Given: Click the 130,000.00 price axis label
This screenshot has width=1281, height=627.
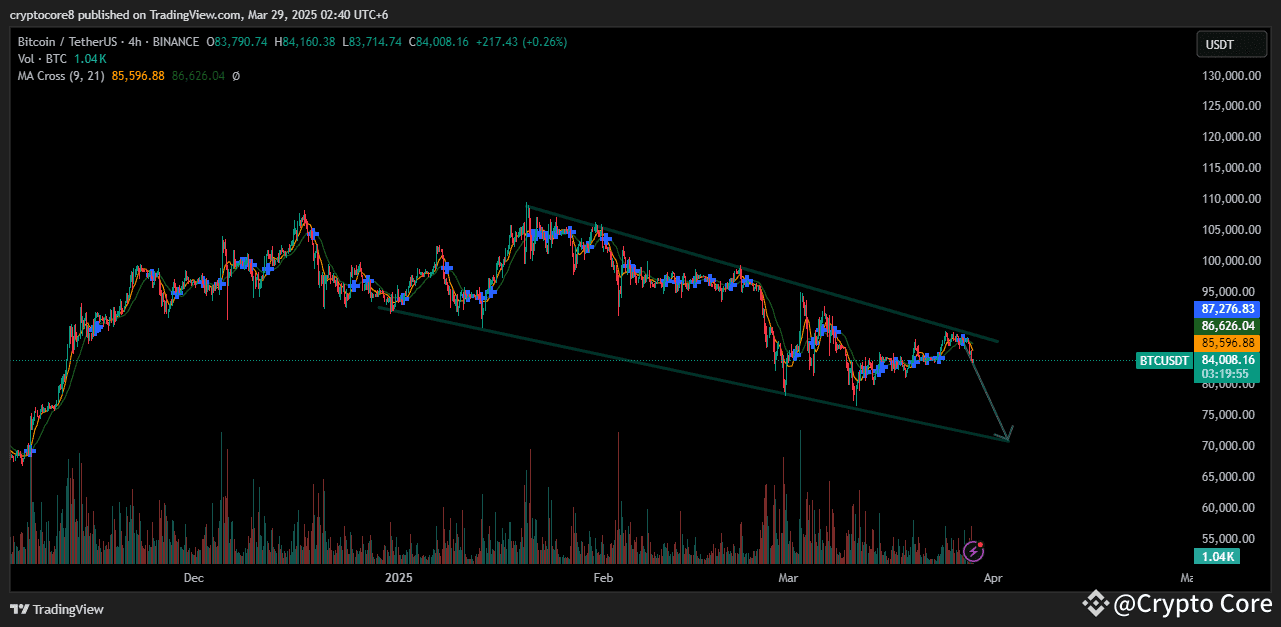Looking at the screenshot, I should click(x=1229, y=76).
